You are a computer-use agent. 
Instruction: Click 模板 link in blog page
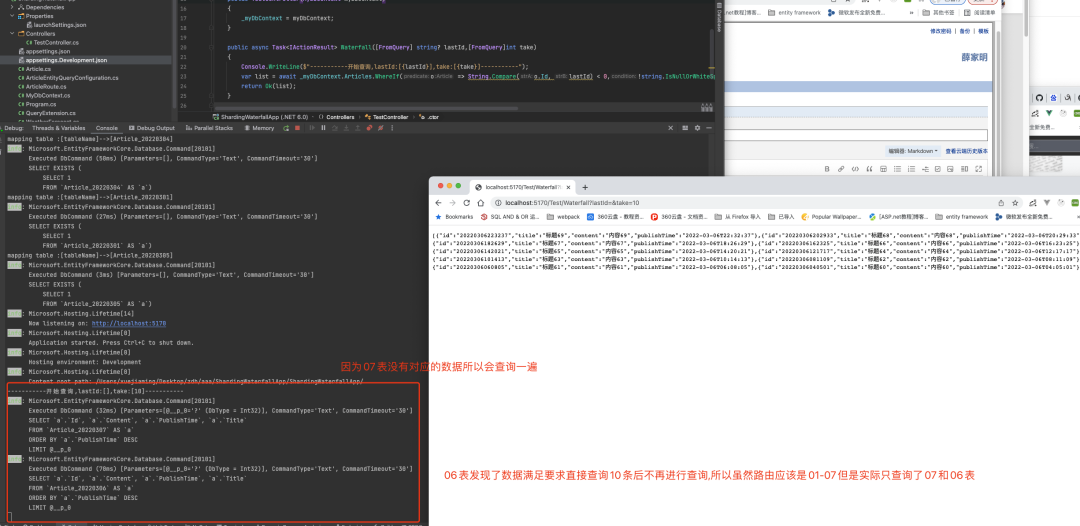pyautogui.click(x=983, y=31)
